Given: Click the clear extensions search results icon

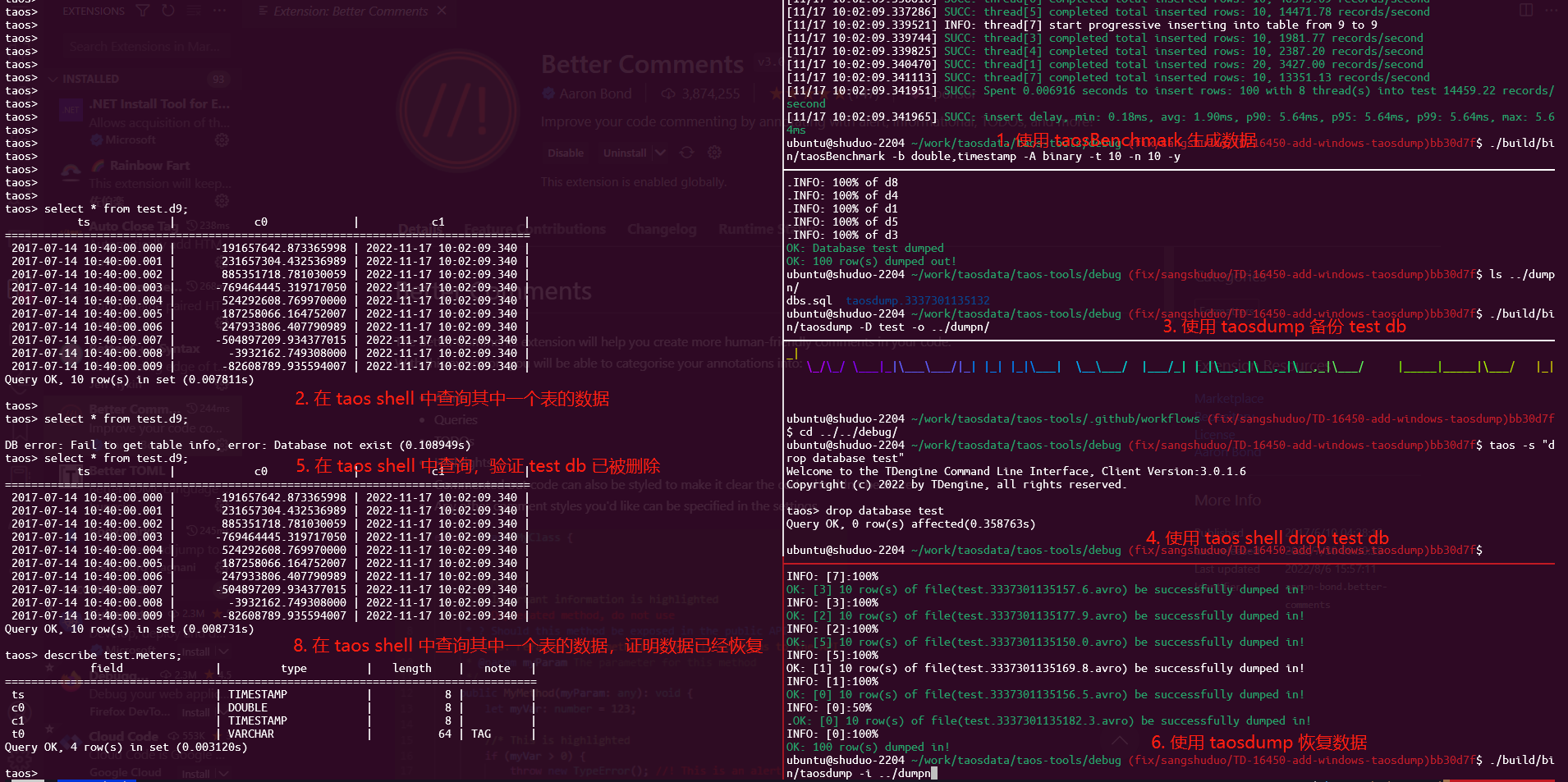Looking at the screenshot, I should point(194,11).
